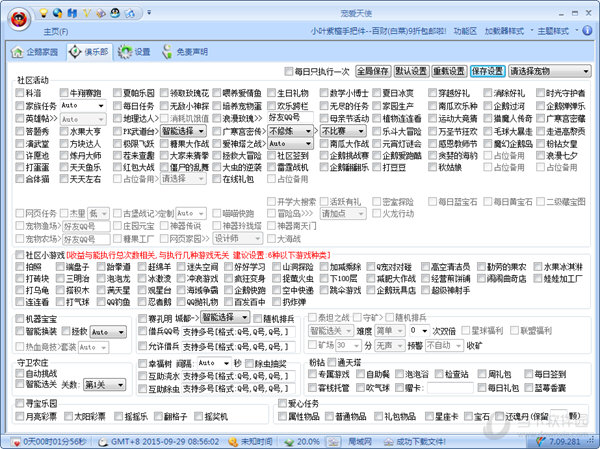Enable the 拍照 mini-game checkbox
Viewport: 600px width, 449px height.
(x=20, y=266)
